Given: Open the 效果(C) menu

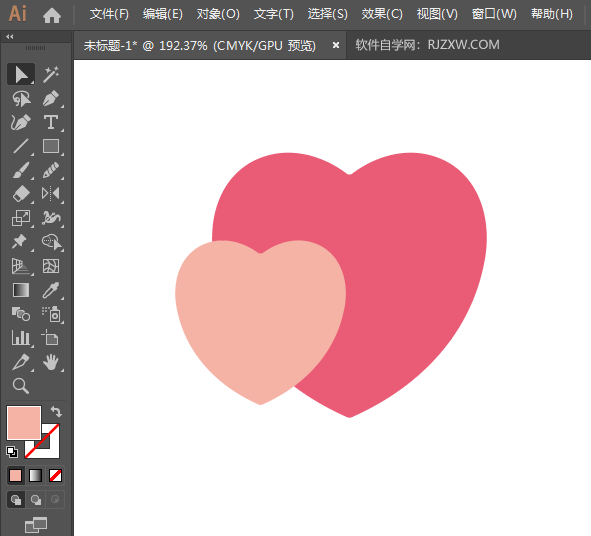Looking at the screenshot, I should [x=382, y=14].
